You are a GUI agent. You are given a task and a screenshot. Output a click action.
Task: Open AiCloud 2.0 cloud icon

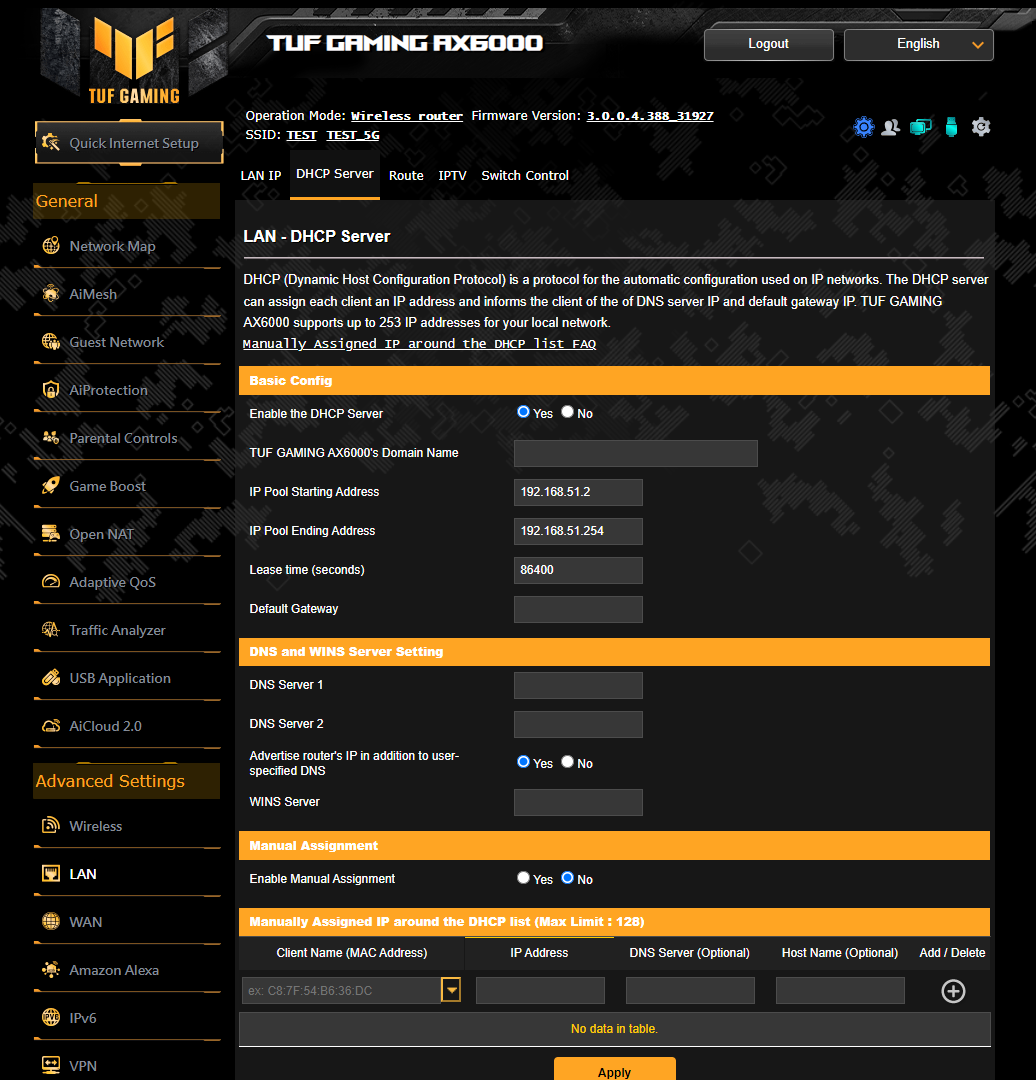pos(51,726)
